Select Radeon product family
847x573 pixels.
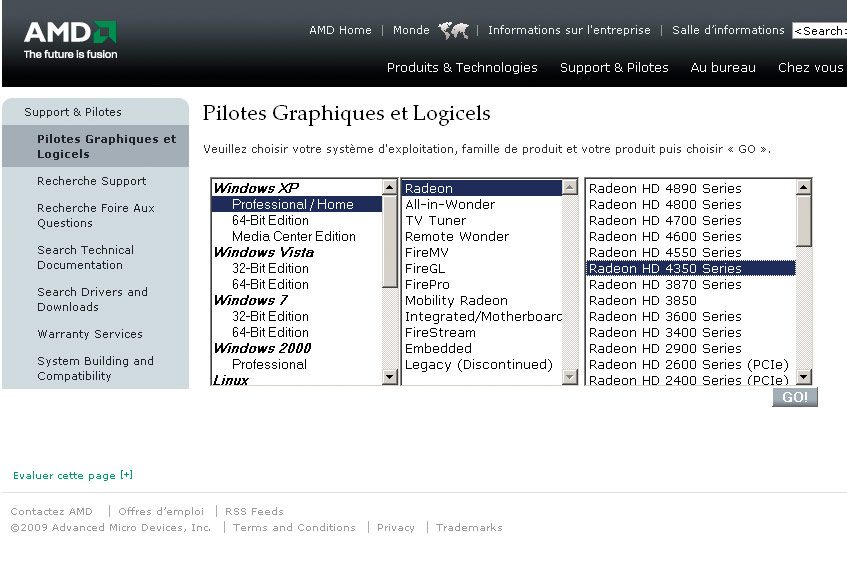482,188
